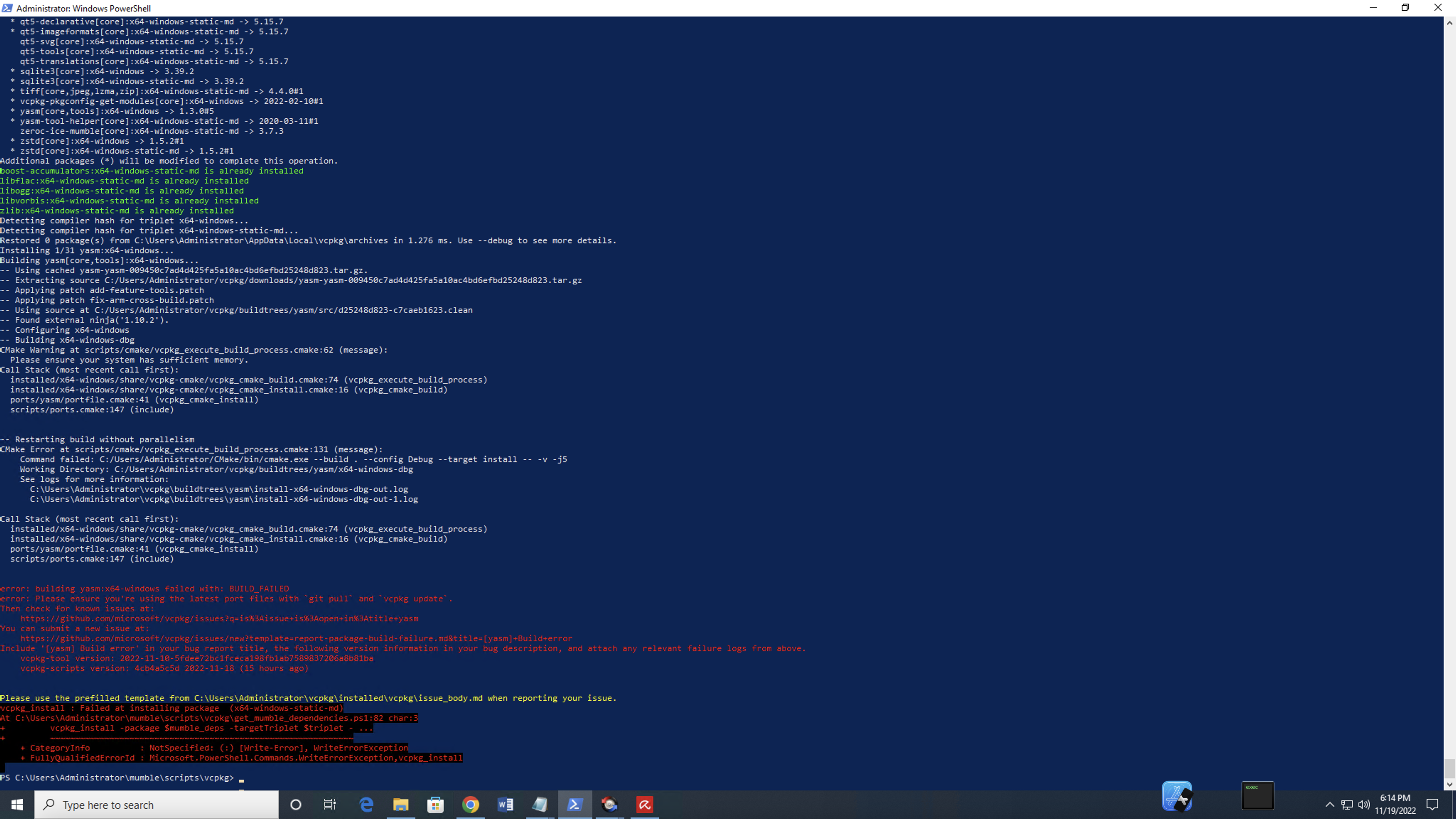Switch to Microsoft Word in the taskbar
The width and height of the screenshot is (1456, 819).
pyautogui.click(x=505, y=804)
